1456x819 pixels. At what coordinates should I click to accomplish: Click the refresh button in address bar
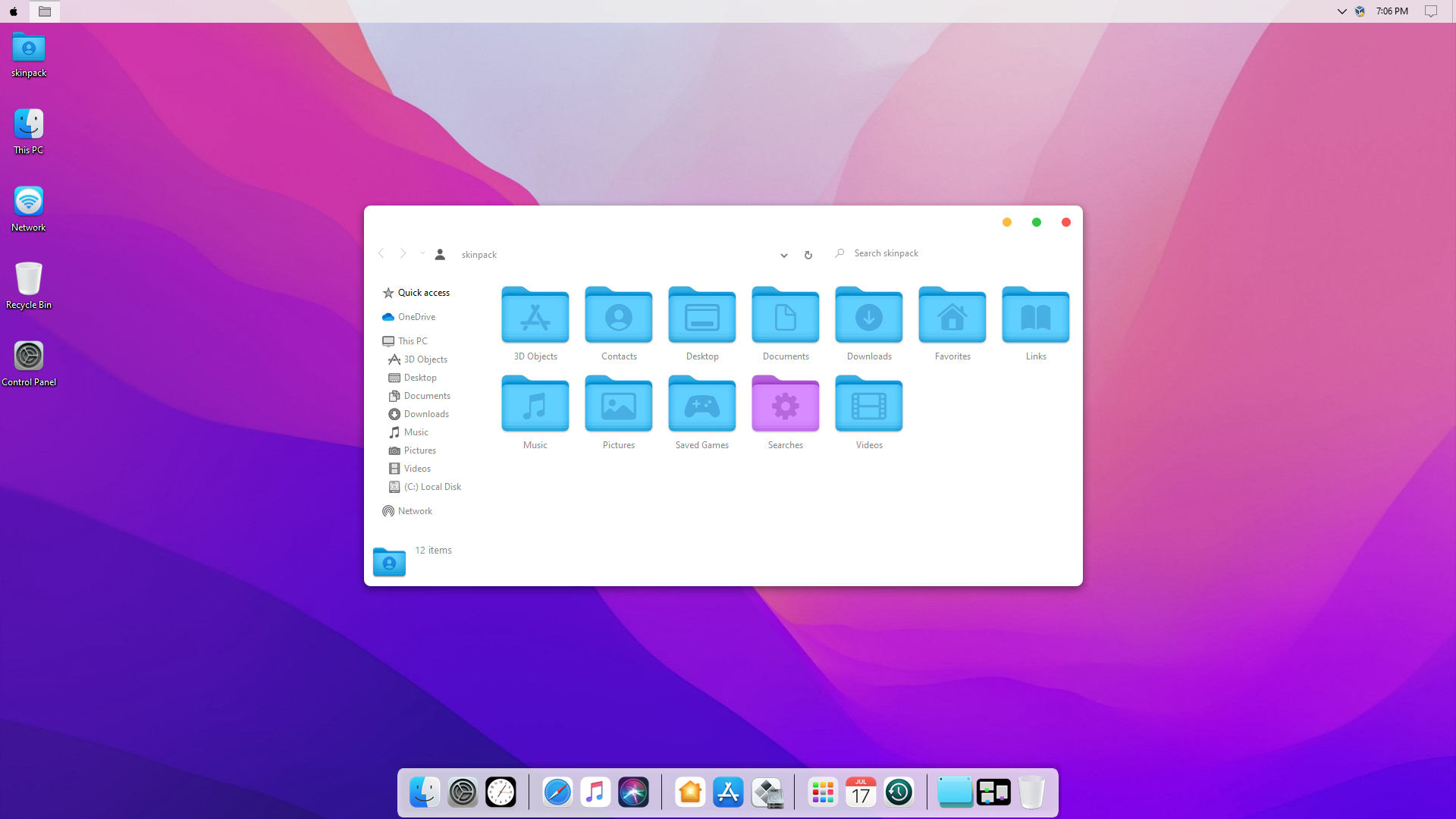tap(808, 255)
